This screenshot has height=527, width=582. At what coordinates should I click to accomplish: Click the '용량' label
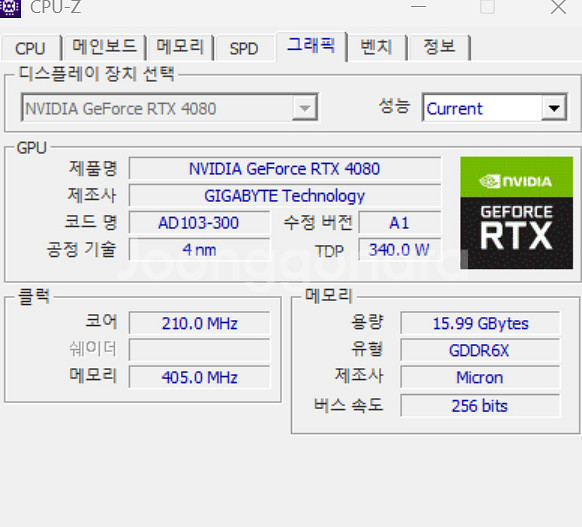pyautogui.click(x=367, y=322)
